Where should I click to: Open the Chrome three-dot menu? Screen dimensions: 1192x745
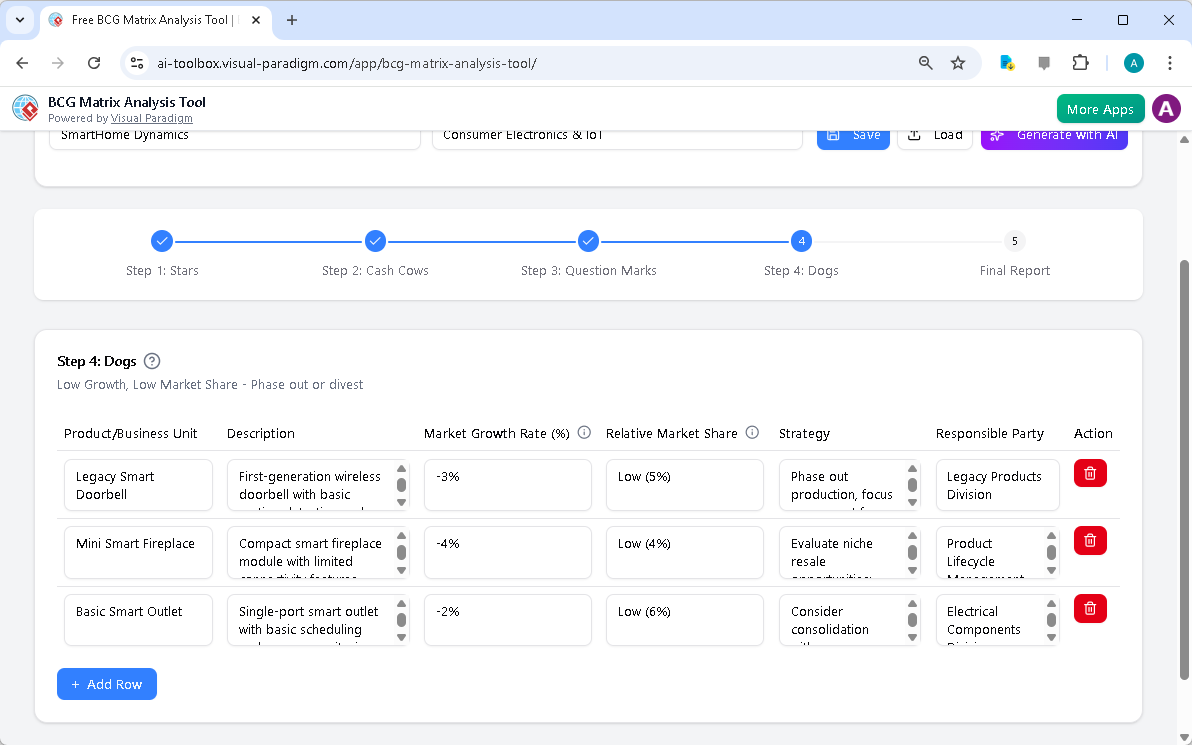coord(1170,62)
